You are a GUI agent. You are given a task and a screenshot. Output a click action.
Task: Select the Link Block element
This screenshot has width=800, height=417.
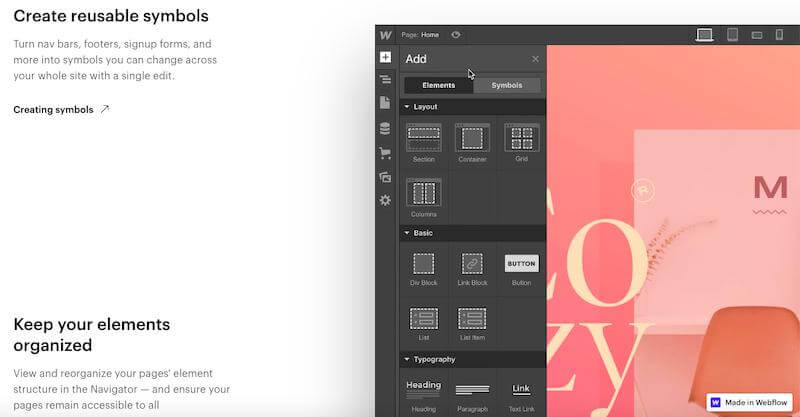pyautogui.click(x=472, y=269)
